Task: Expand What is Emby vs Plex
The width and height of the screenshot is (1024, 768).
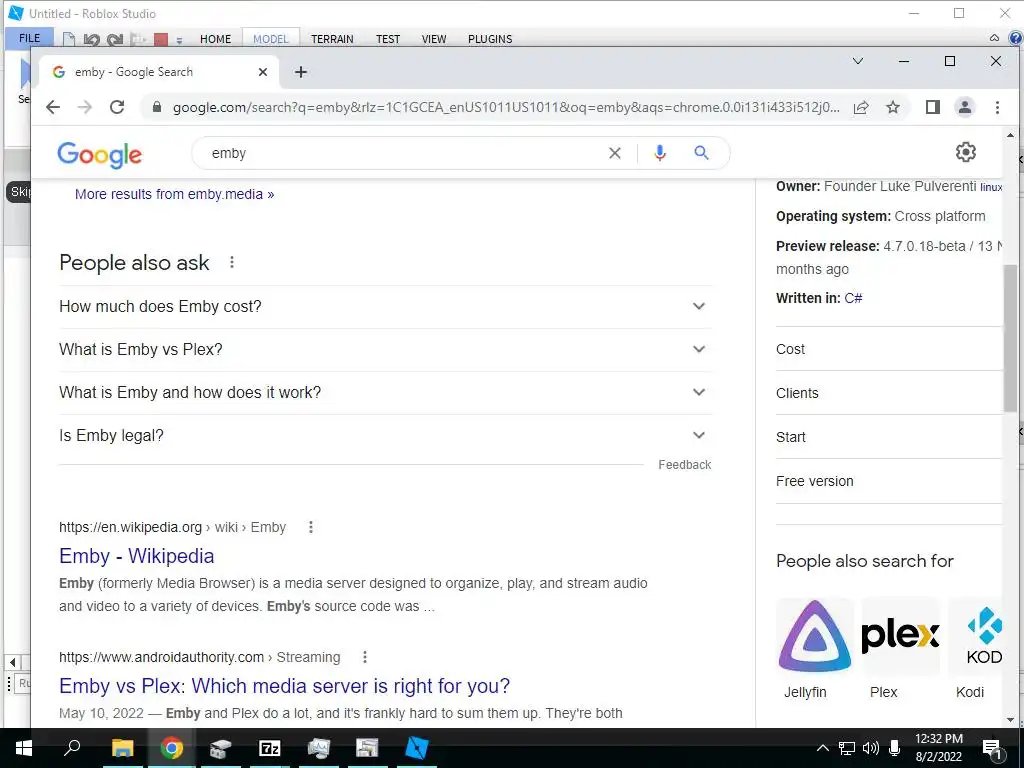Action: [x=385, y=349]
